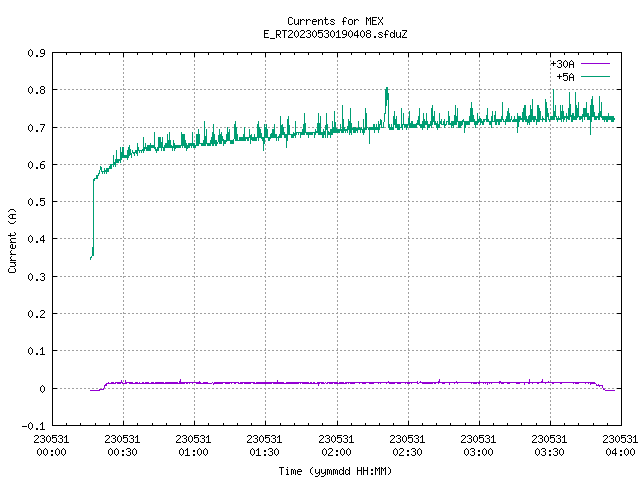Click the y-axis tick label 0.1
The image size is (640, 480).
pyautogui.click(x=36, y=351)
